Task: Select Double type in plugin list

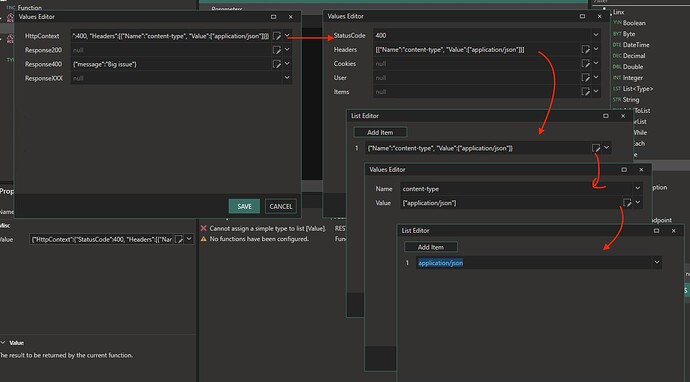Action: coord(633,67)
